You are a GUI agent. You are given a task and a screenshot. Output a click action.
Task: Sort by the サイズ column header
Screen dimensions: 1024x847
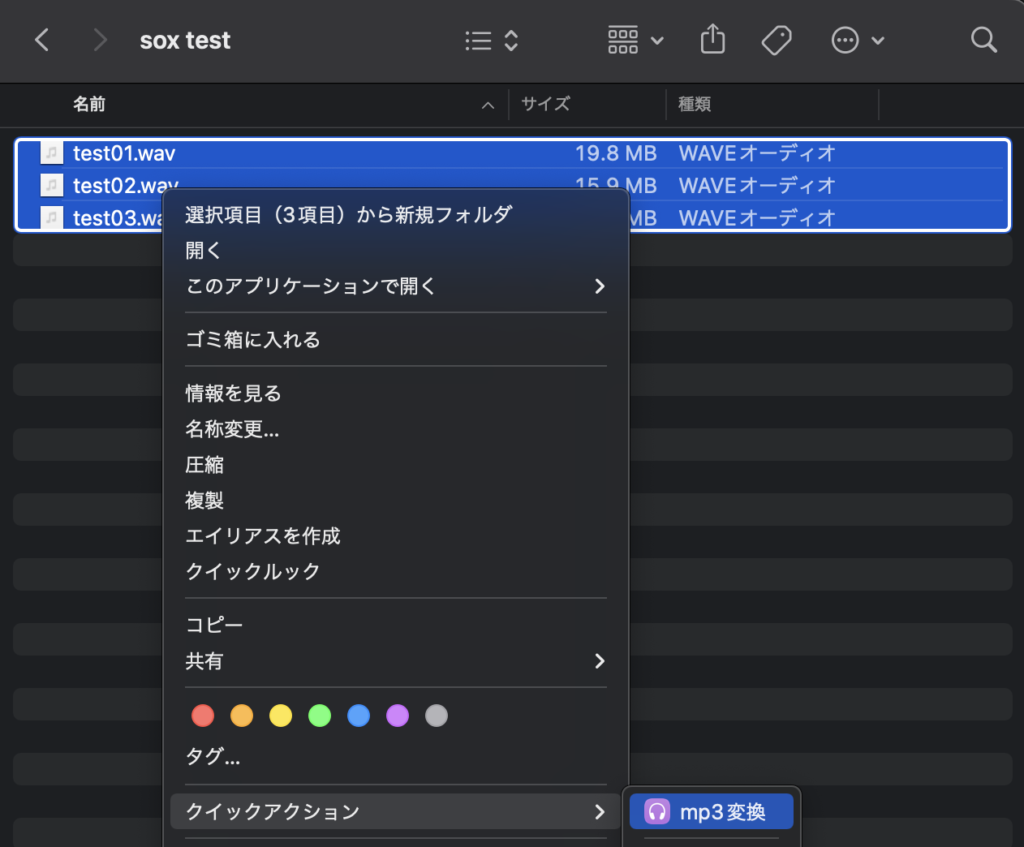pos(546,104)
